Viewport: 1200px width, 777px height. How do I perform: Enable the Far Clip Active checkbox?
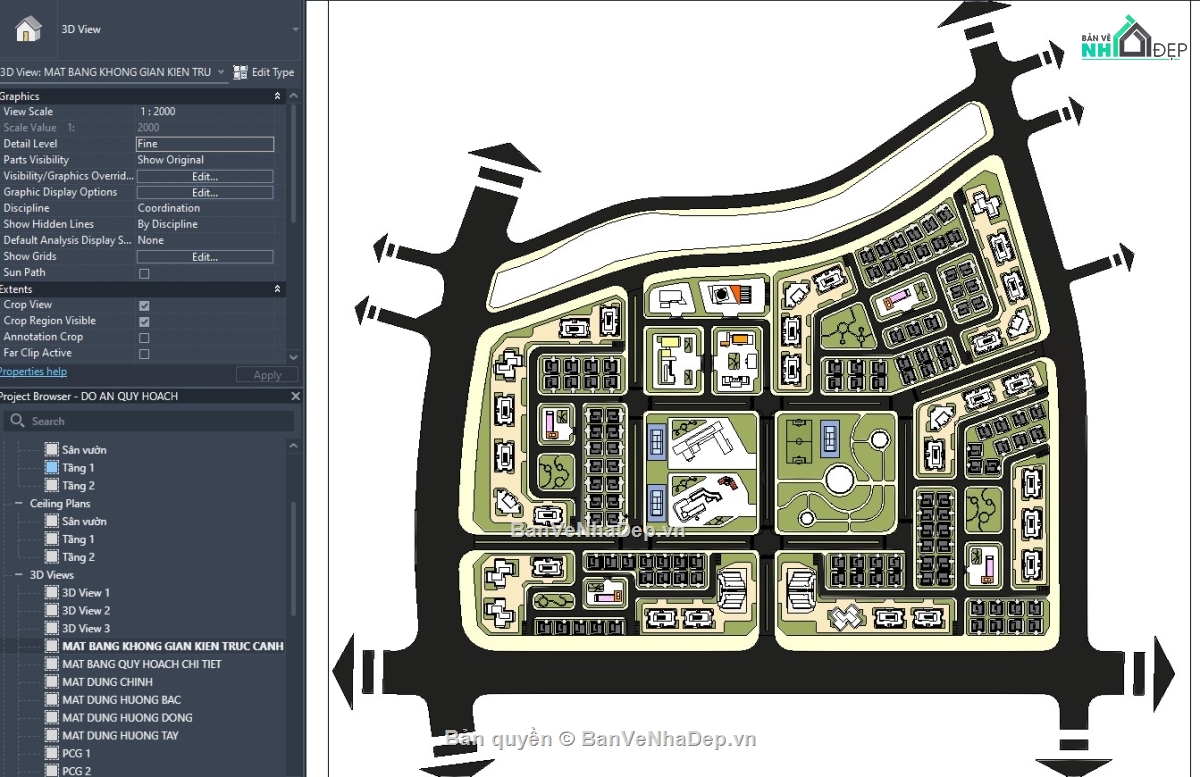144,353
